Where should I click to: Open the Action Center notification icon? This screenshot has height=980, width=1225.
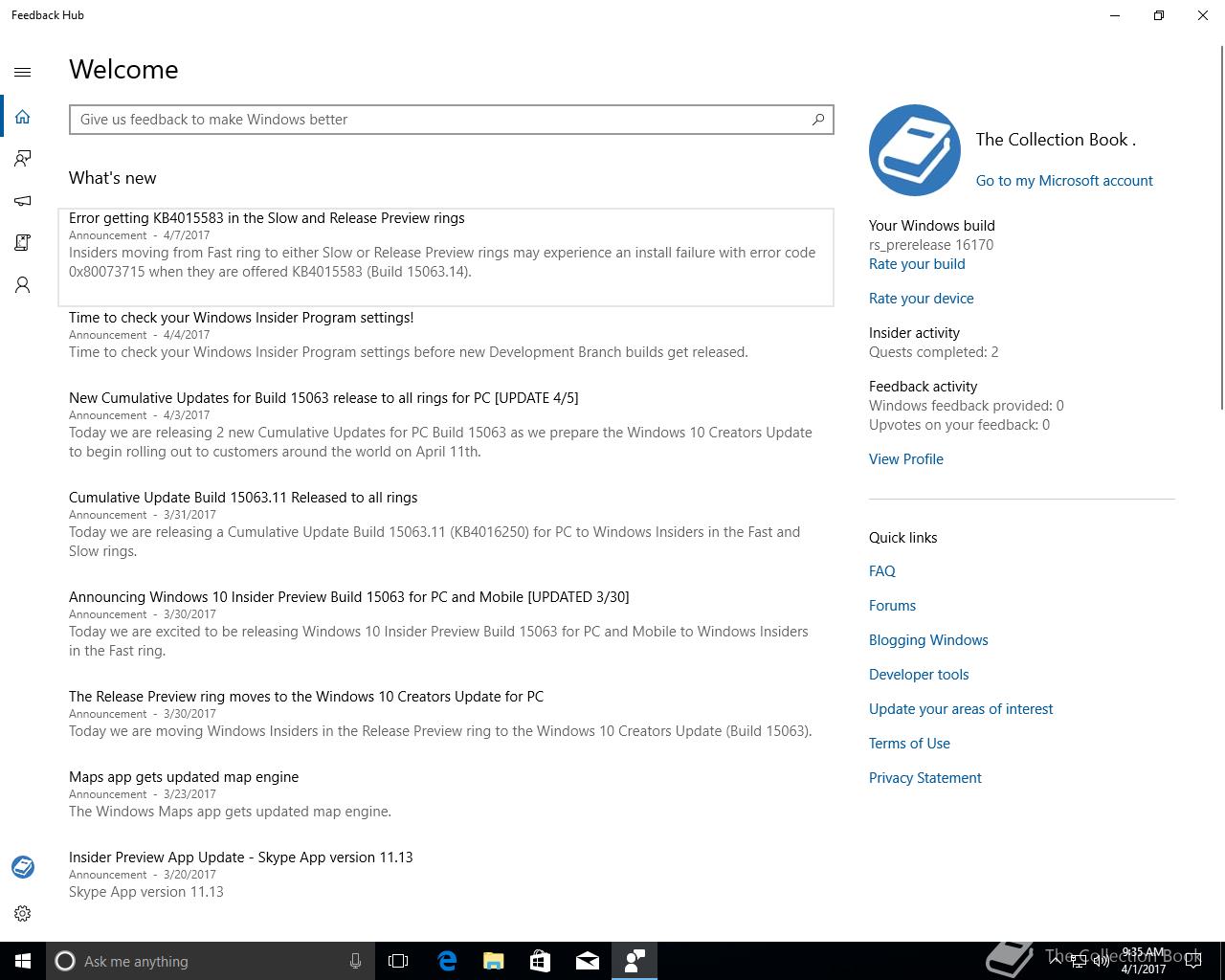1193,961
